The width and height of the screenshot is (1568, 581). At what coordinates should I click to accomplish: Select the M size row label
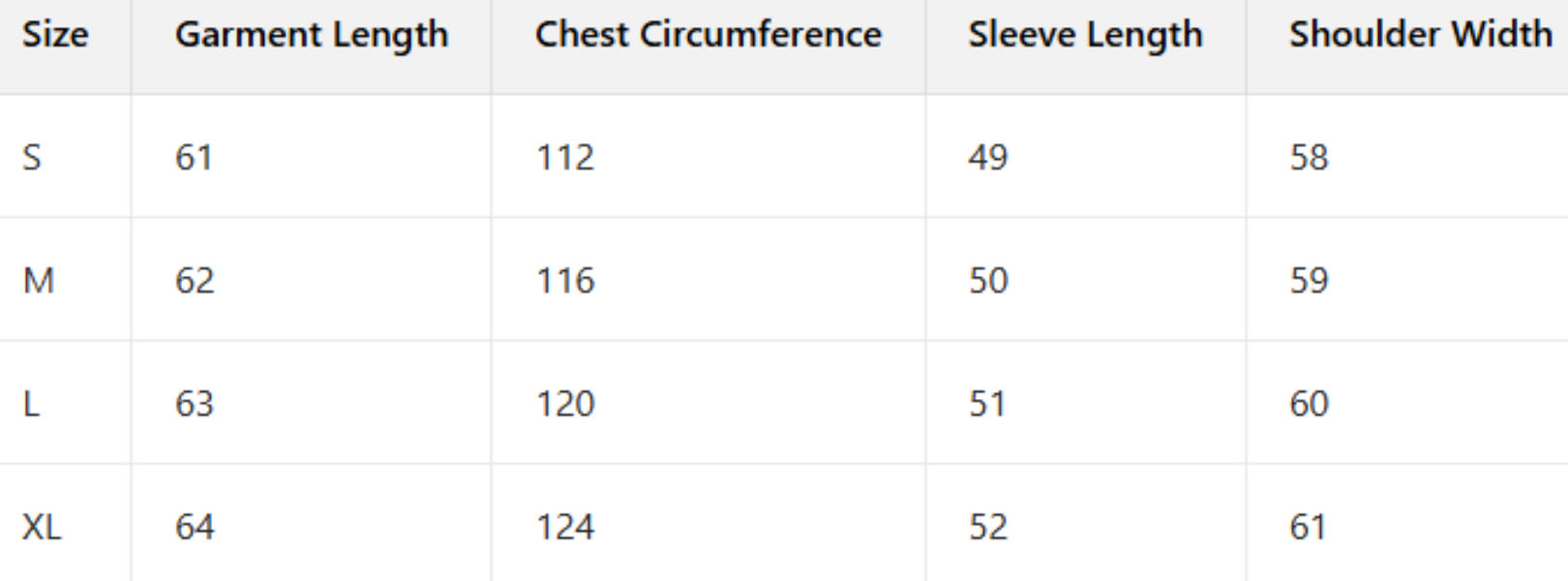pos(38,281)
